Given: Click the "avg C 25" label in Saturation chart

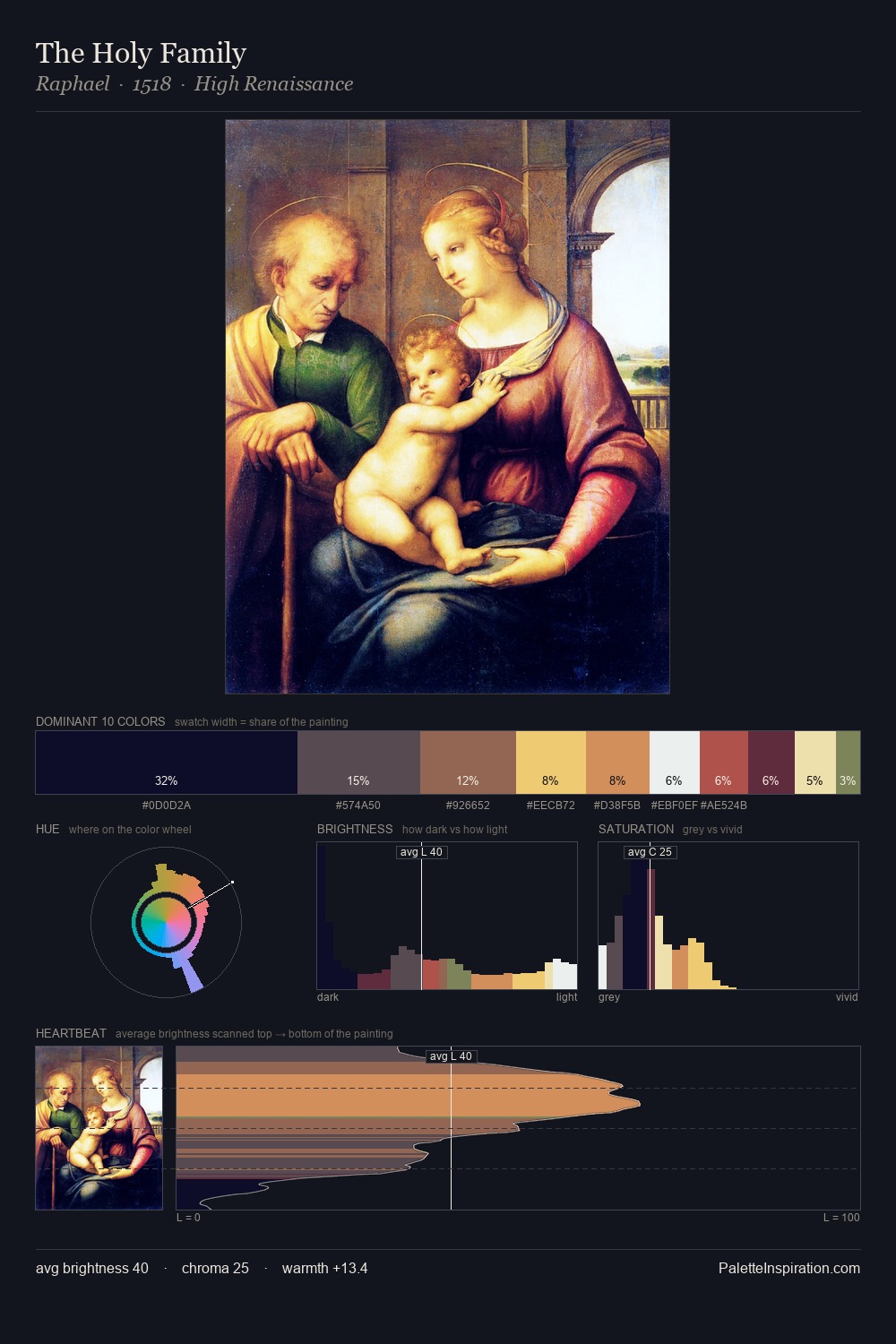Looking at the screenshot, I should coord(650,852).
